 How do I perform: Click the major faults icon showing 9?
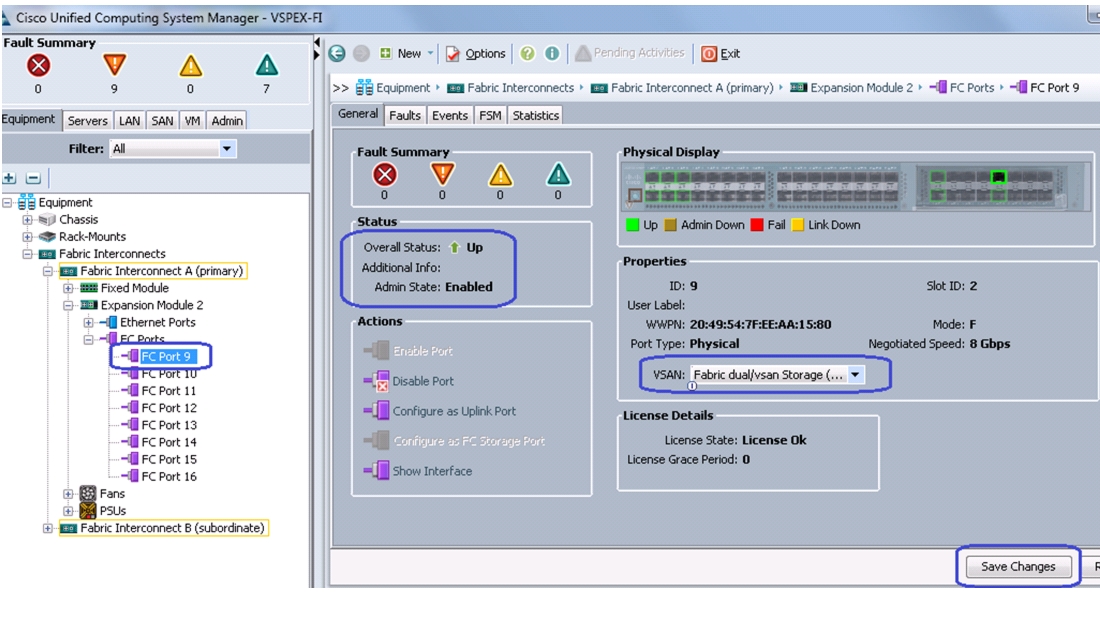(x=114, y=65)
